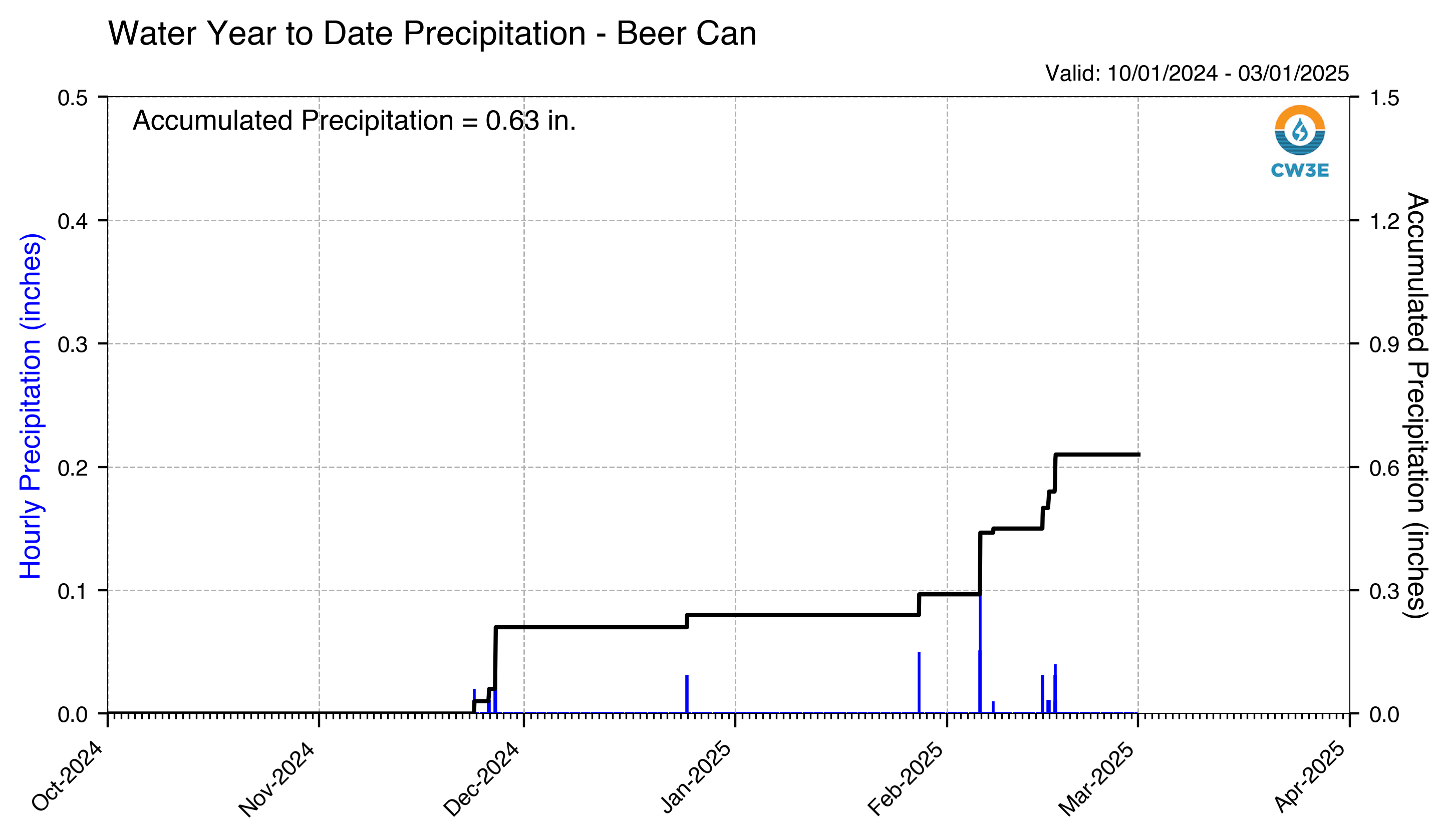The image size is (1448, 840).
Task: Click the flat end of the black accumulation line
Action: (x=1097, y=455)
